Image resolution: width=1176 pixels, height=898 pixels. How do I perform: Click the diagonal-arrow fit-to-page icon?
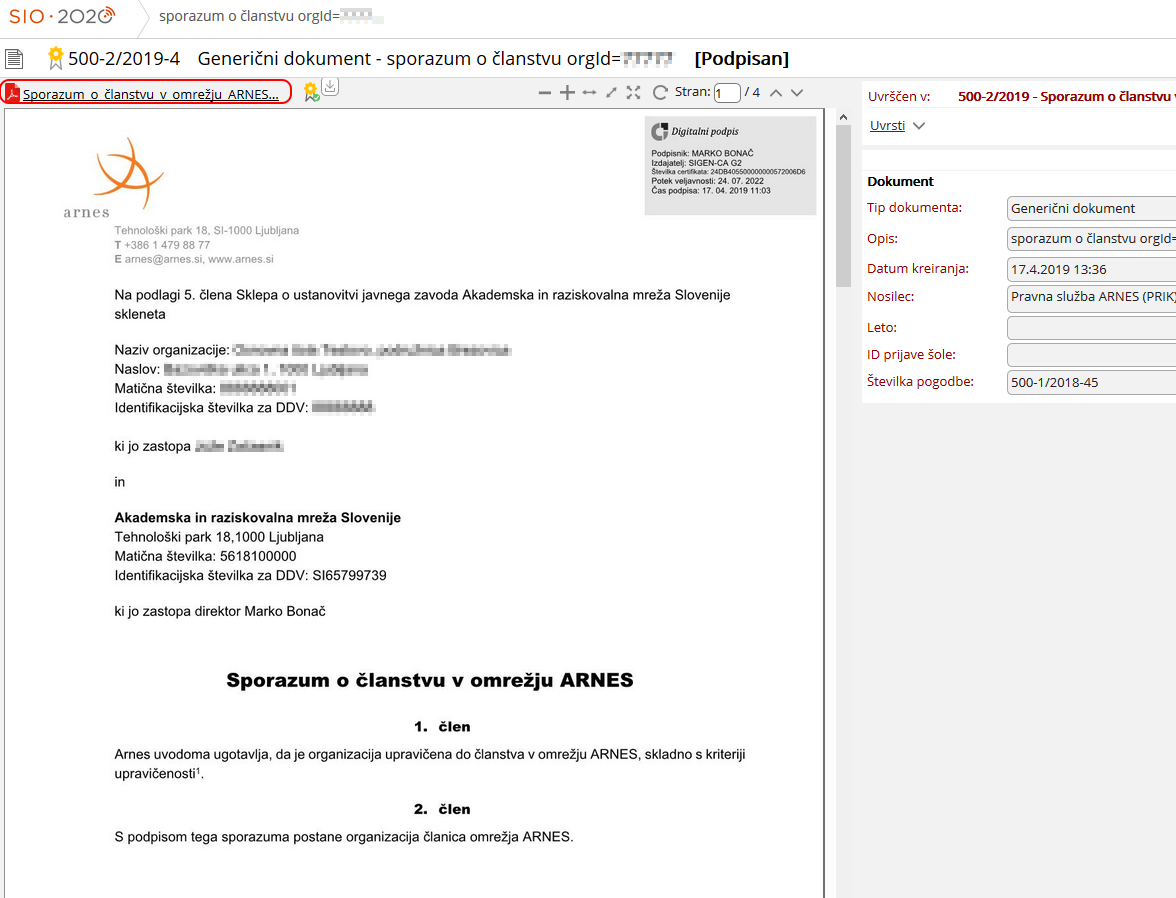point(612,92)
